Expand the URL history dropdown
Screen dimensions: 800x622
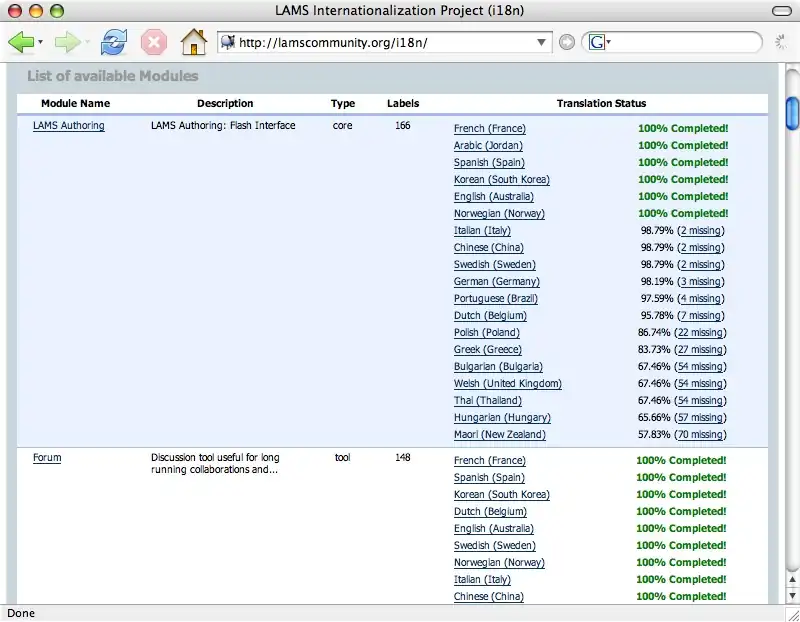pyautogui.click(x=543, y=42)
